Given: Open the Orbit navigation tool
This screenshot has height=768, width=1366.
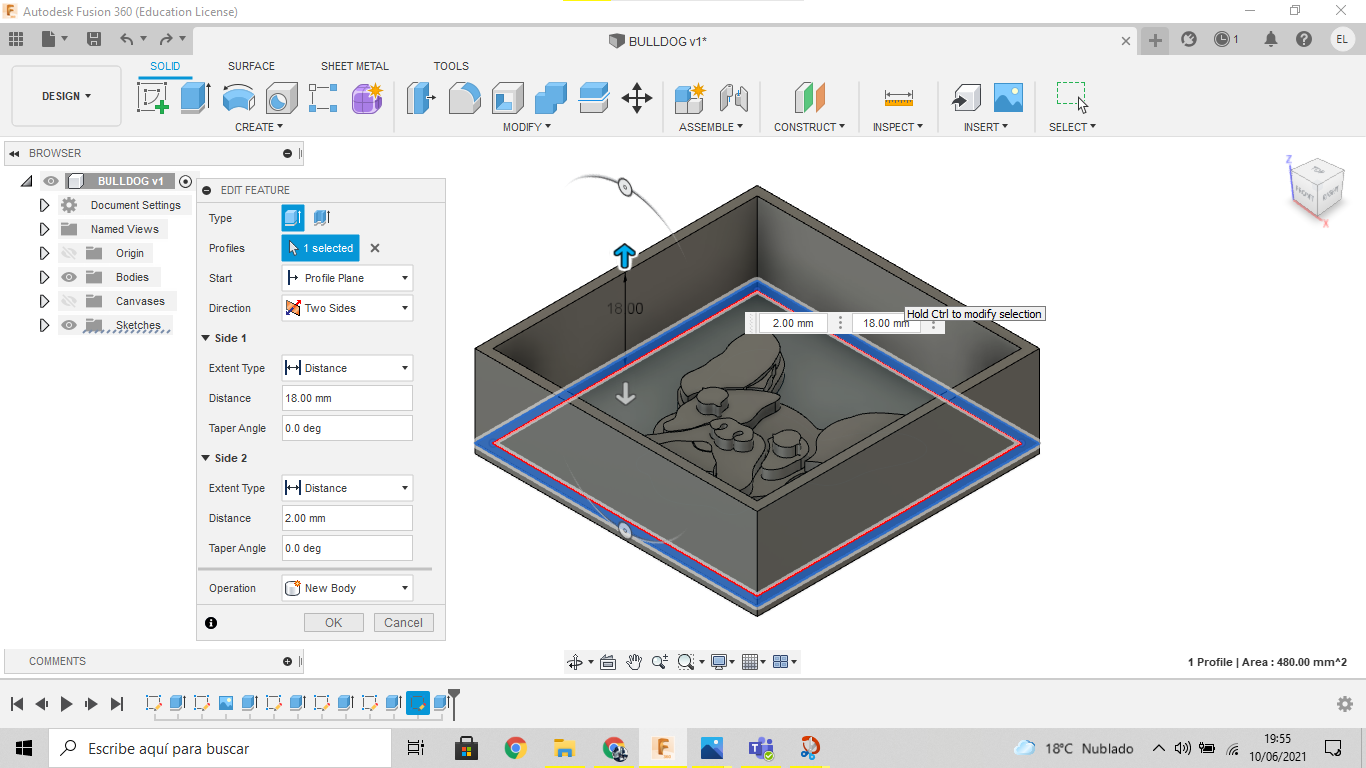Looking at the screenshot, I should point(575,662).
